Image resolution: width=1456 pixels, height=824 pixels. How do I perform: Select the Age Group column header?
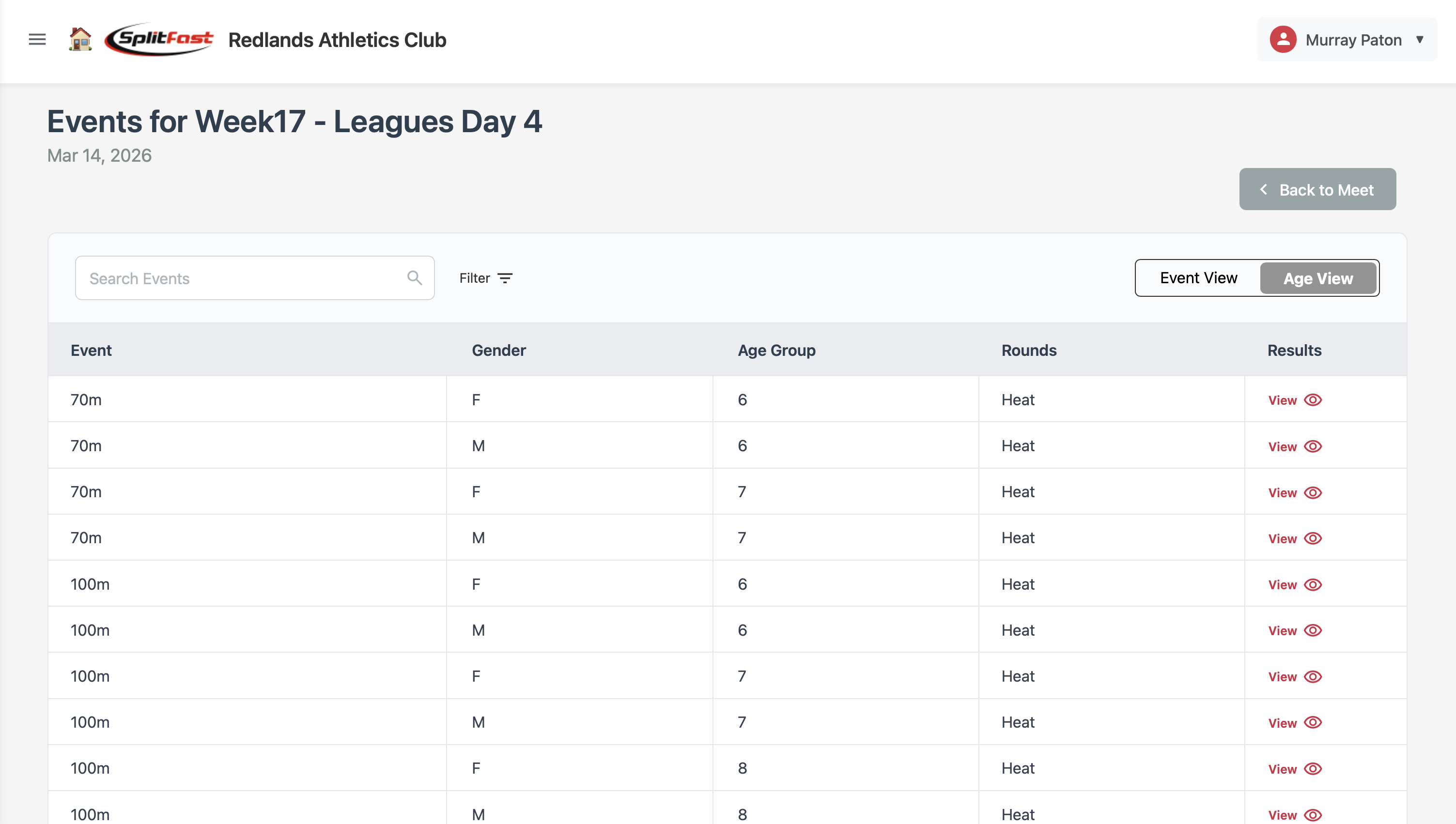(x=776, y=350)
